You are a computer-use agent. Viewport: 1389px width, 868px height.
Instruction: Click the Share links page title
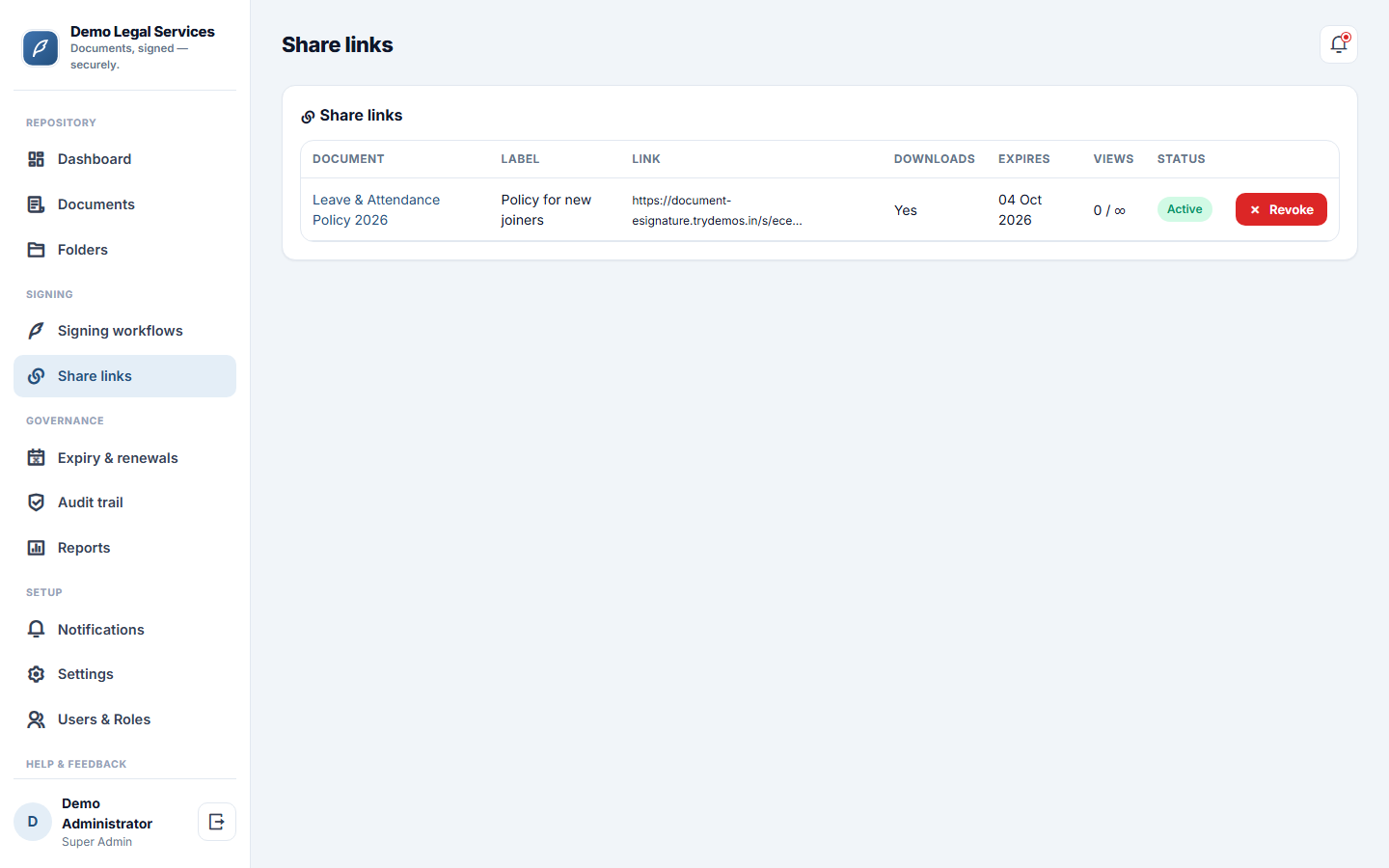click(338, 44)
